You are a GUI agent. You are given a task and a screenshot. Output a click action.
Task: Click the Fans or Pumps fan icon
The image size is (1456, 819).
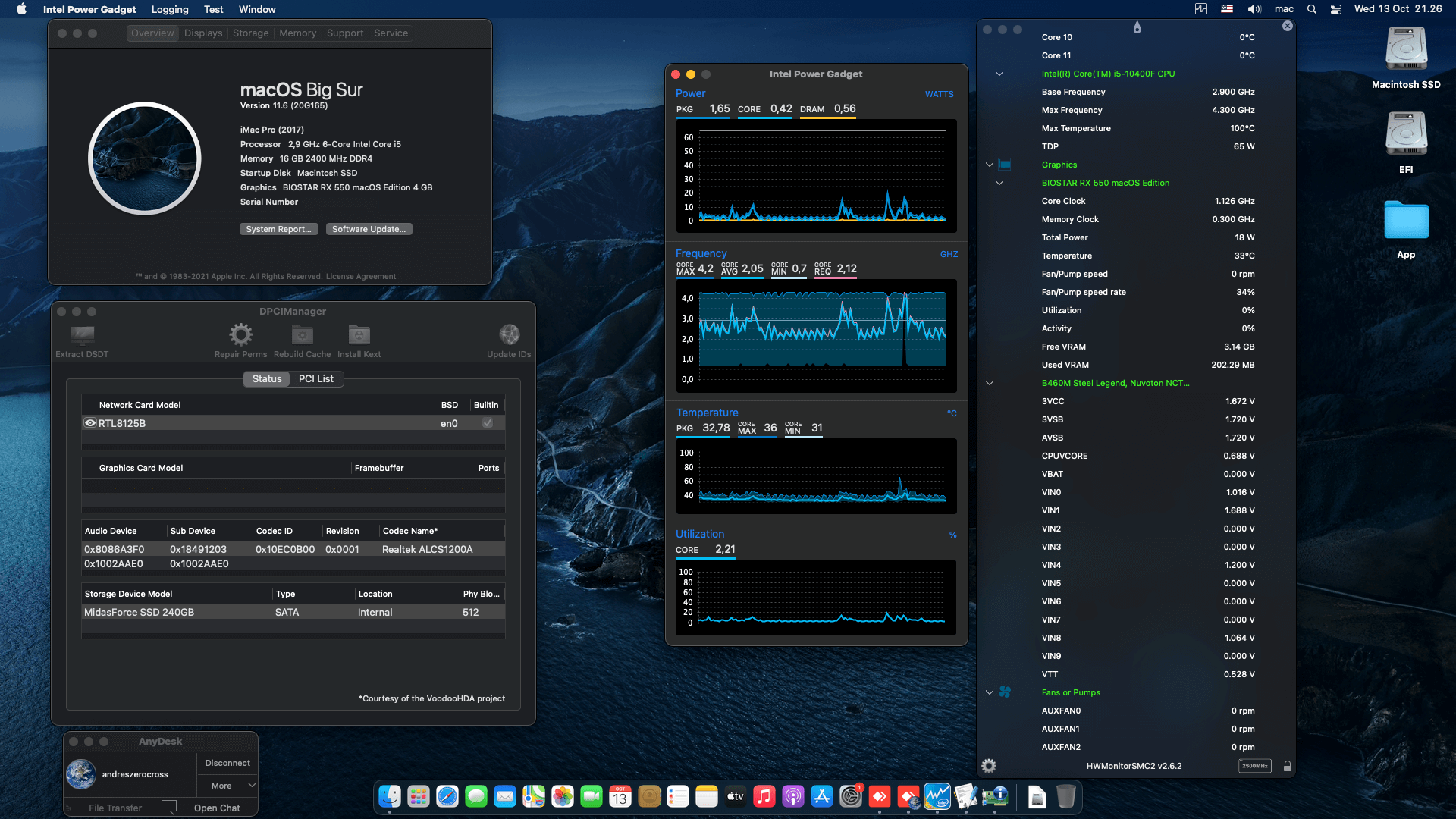point(1005,692)
